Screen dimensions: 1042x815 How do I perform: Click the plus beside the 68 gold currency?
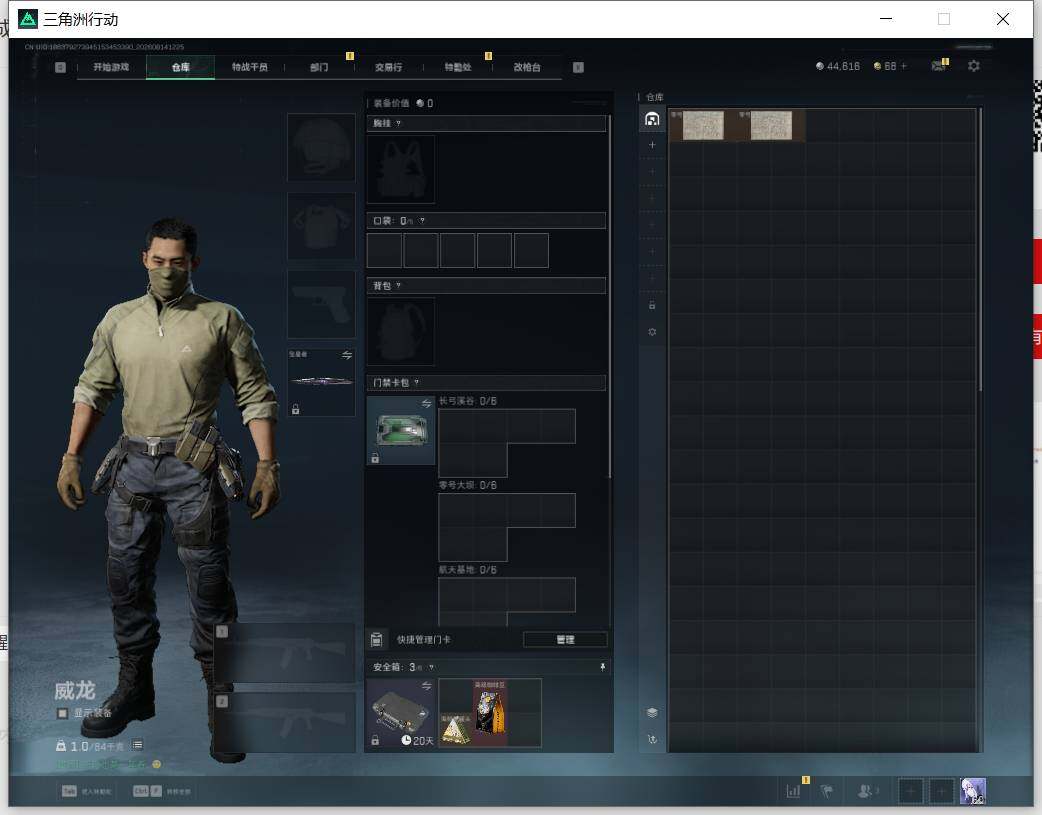click(903, 66)
